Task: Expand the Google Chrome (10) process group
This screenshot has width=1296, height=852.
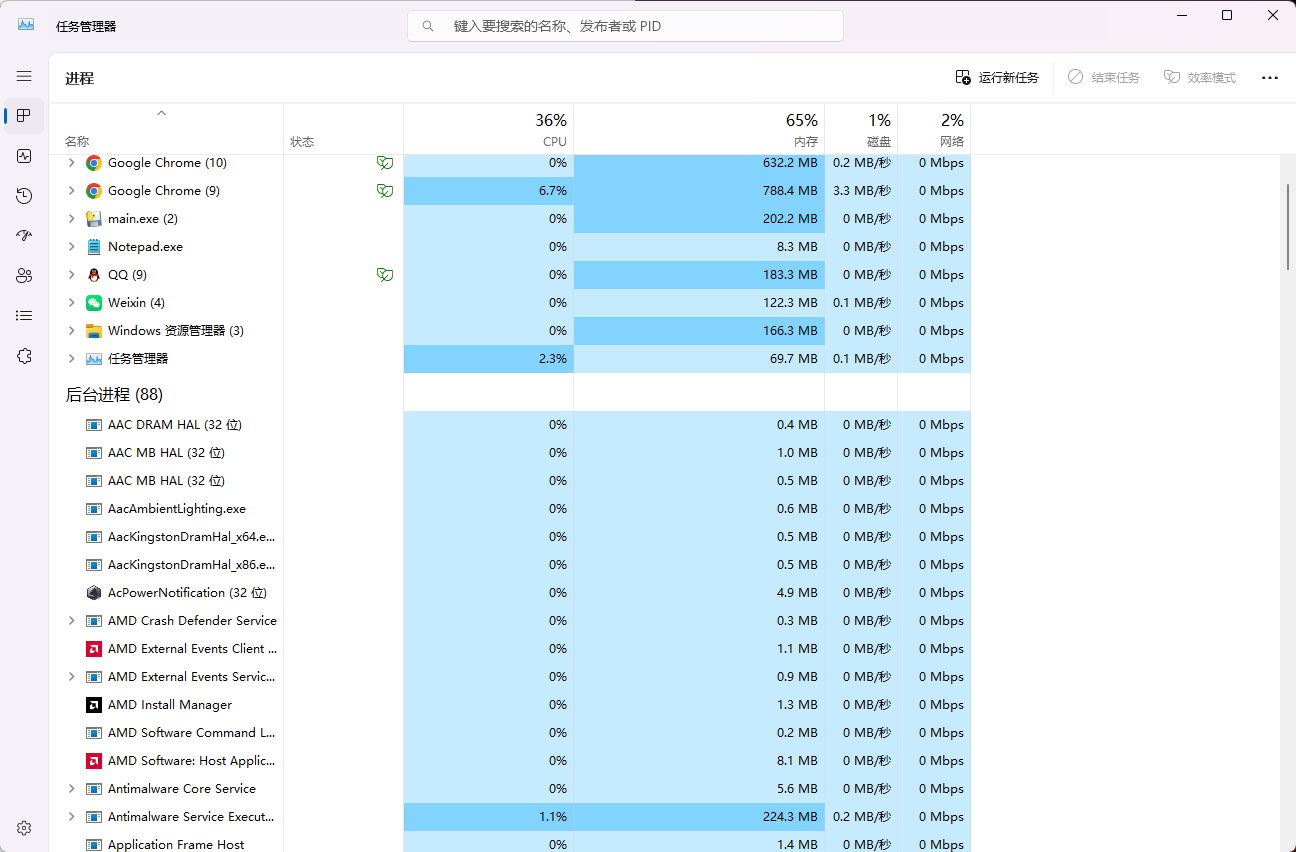Action: (x=71, y=163)
